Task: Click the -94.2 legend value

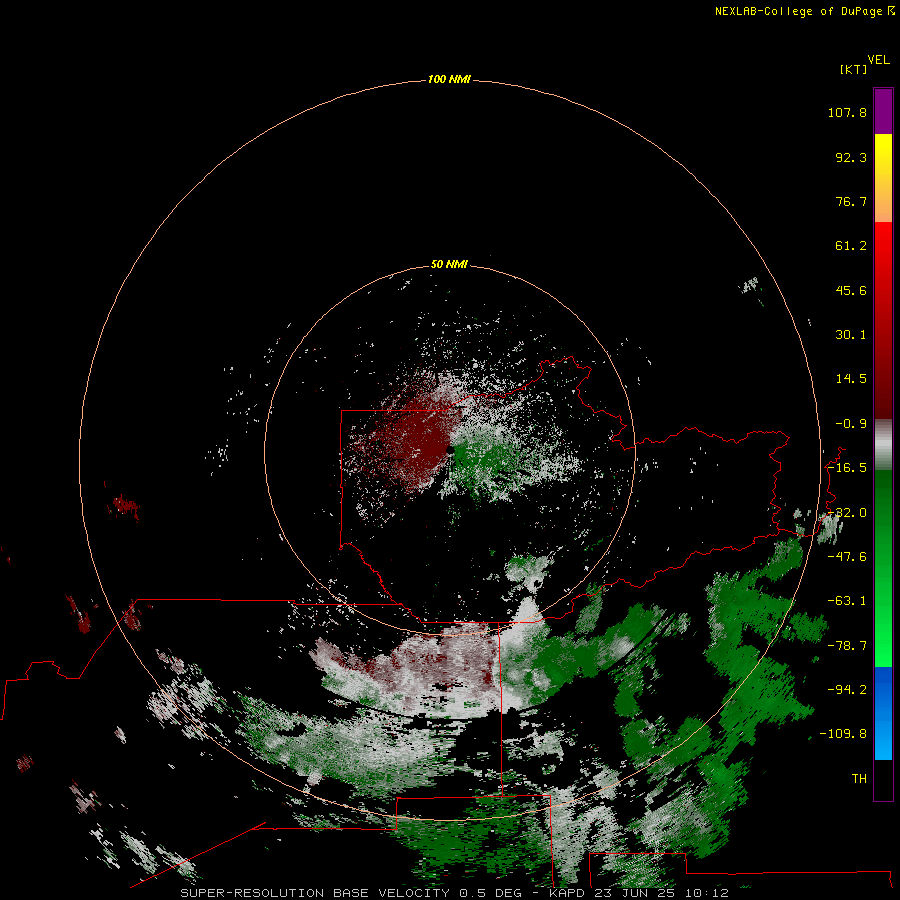Action: click(x=847, y=689)
